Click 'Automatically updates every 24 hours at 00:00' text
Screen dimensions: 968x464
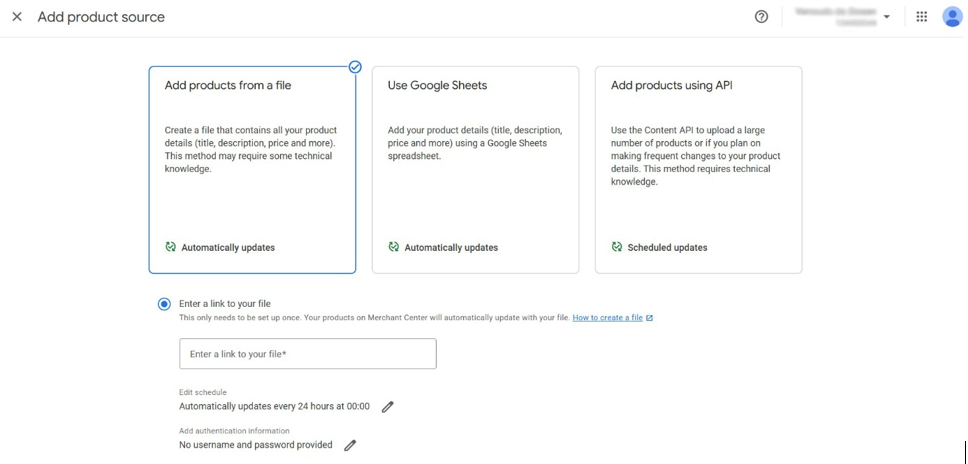(x=274, y=406)
